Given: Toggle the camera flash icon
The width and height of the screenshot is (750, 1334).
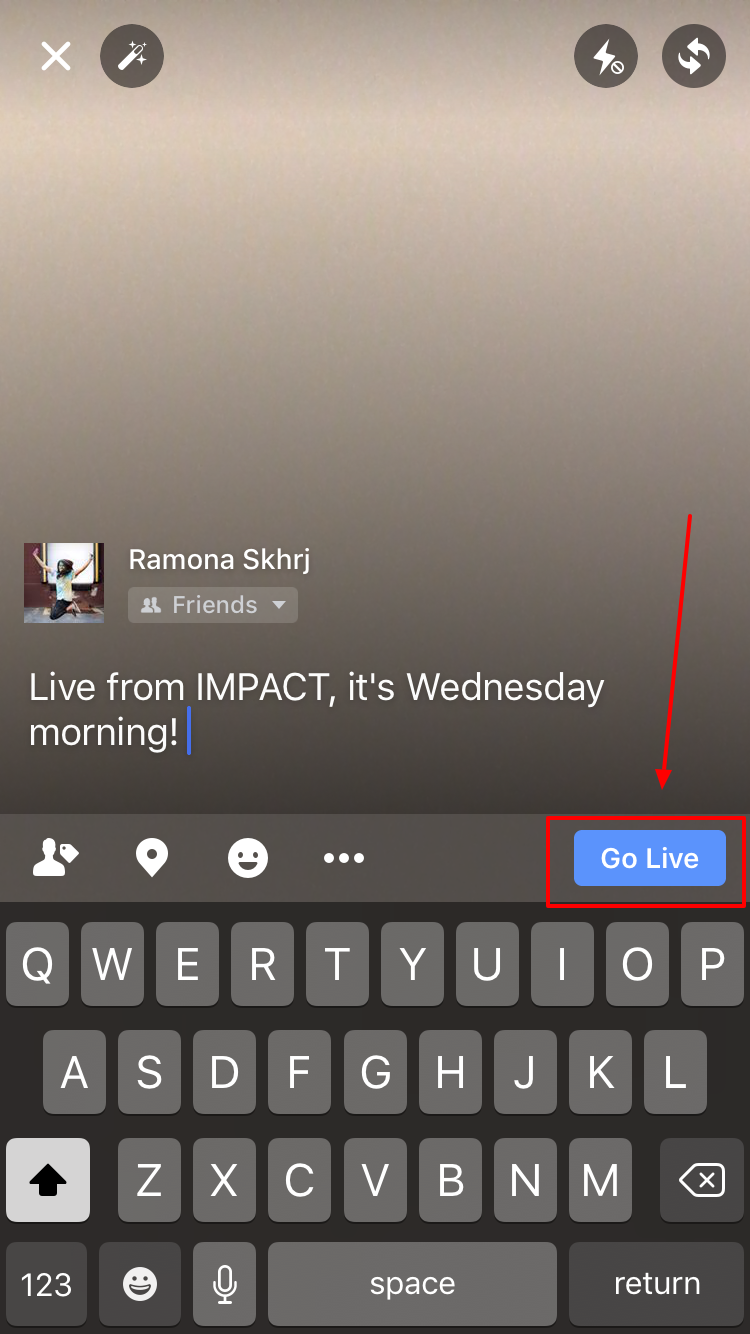Looking at the screenshot, I should pyautogui.click(x=606, y=57).
